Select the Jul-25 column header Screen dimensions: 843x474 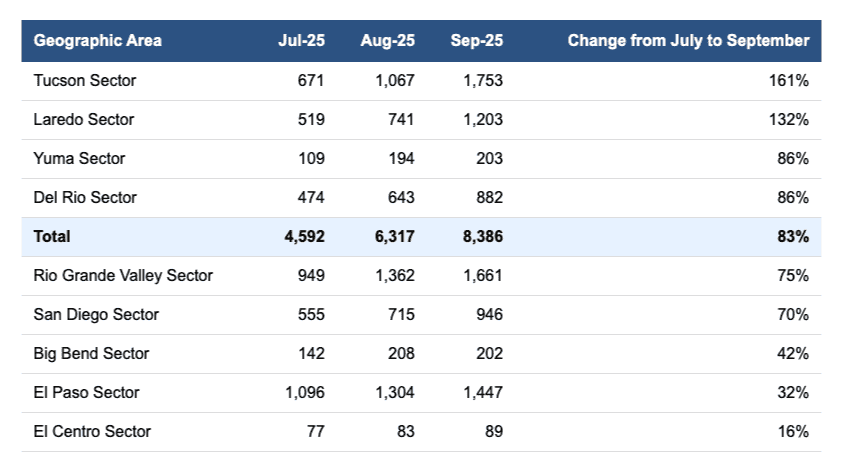point(301,41)
